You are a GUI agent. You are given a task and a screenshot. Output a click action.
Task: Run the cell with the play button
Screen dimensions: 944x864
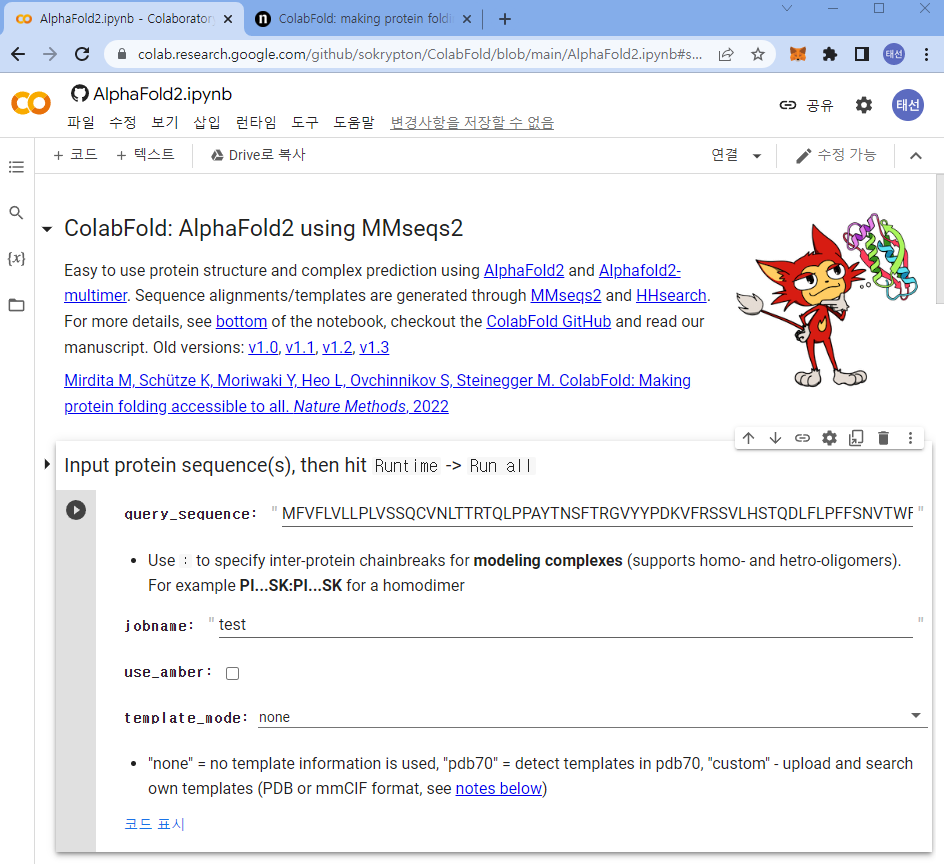click(x=76, y=510)
